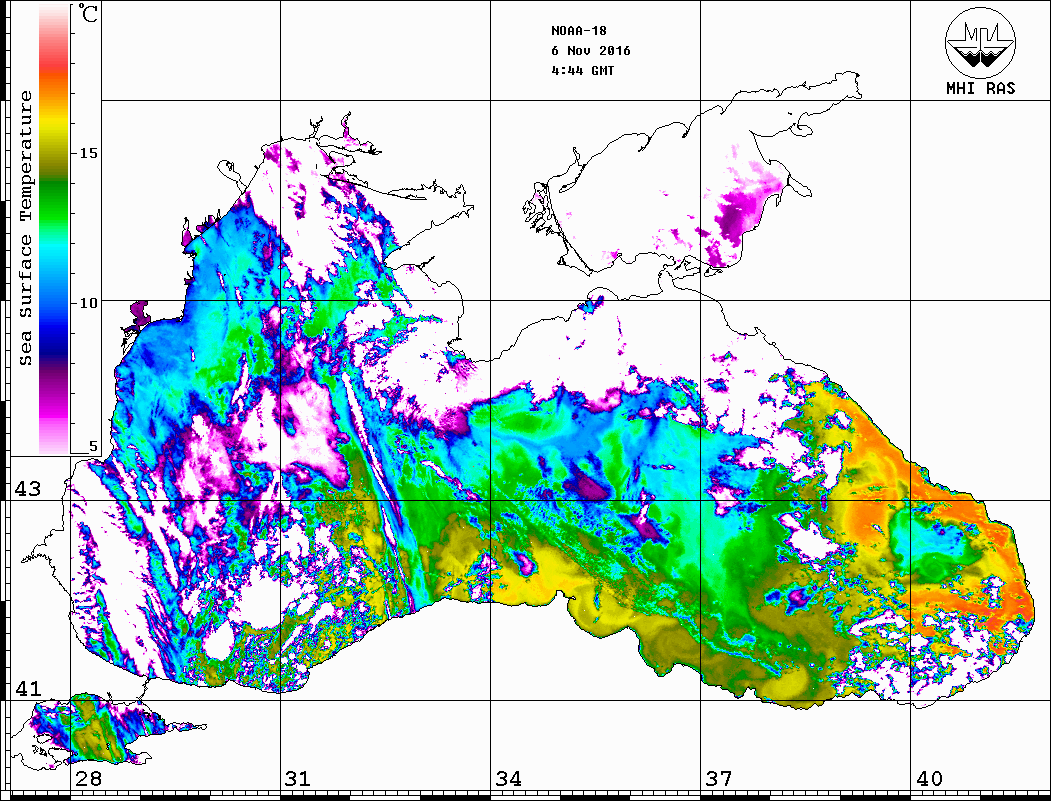Click longitude label '31'

(298, 778)
